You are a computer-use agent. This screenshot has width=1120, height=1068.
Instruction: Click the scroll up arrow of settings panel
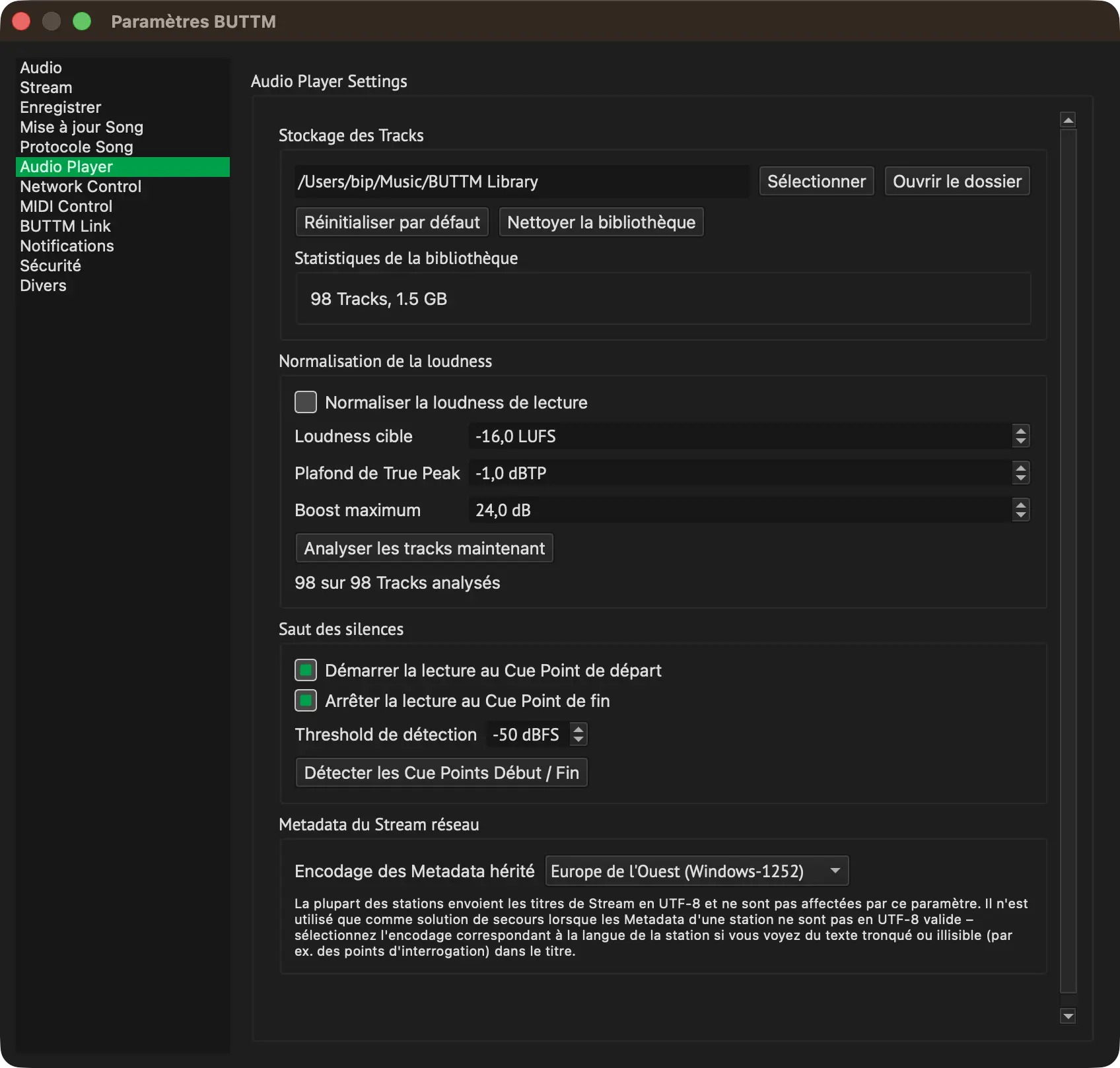[1068, 119]
